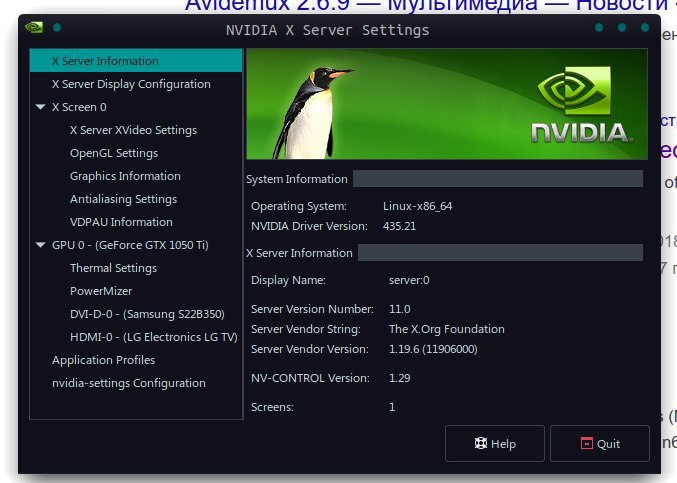This screenshot has width=677, height=483.
Task: Click the NVIDIA penguin banner image
Action: pyautogui.click(x=447, y=104)
